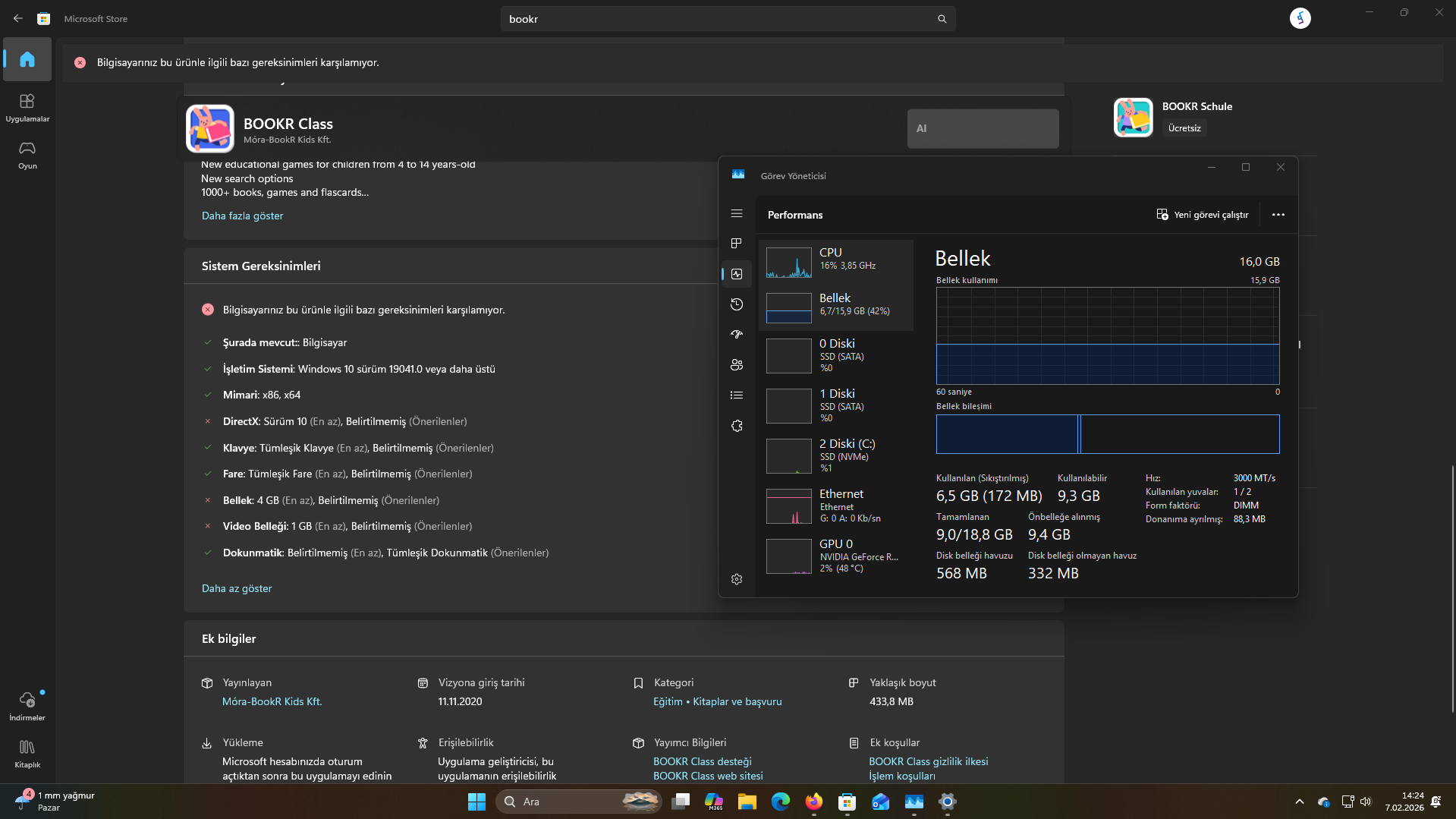Select Startup apps icon in Task Manager

[x=736, y=335]
